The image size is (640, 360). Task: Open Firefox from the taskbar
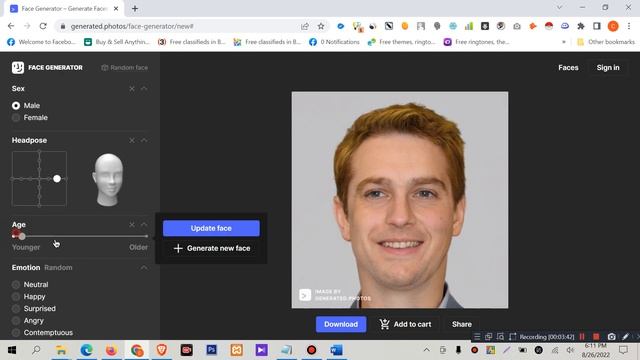pos(111,350)
